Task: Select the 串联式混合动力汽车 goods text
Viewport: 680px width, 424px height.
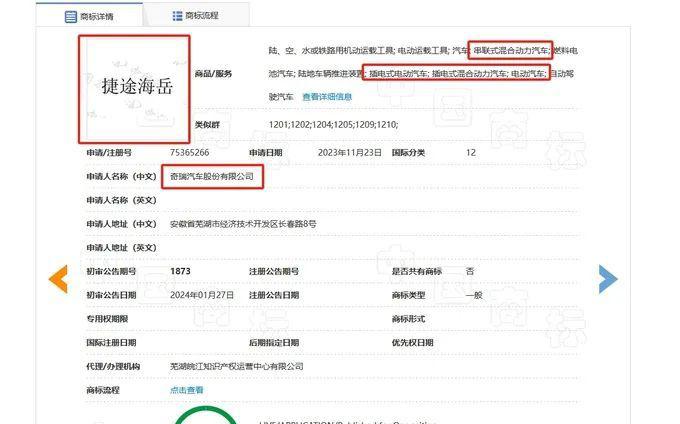Action: pyautogui.click(x=511, y=51)
